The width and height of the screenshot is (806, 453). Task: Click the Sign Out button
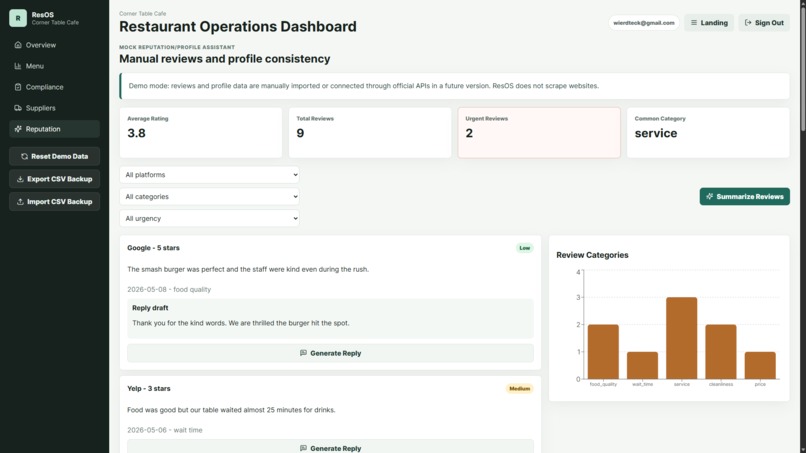pos(764,23)
